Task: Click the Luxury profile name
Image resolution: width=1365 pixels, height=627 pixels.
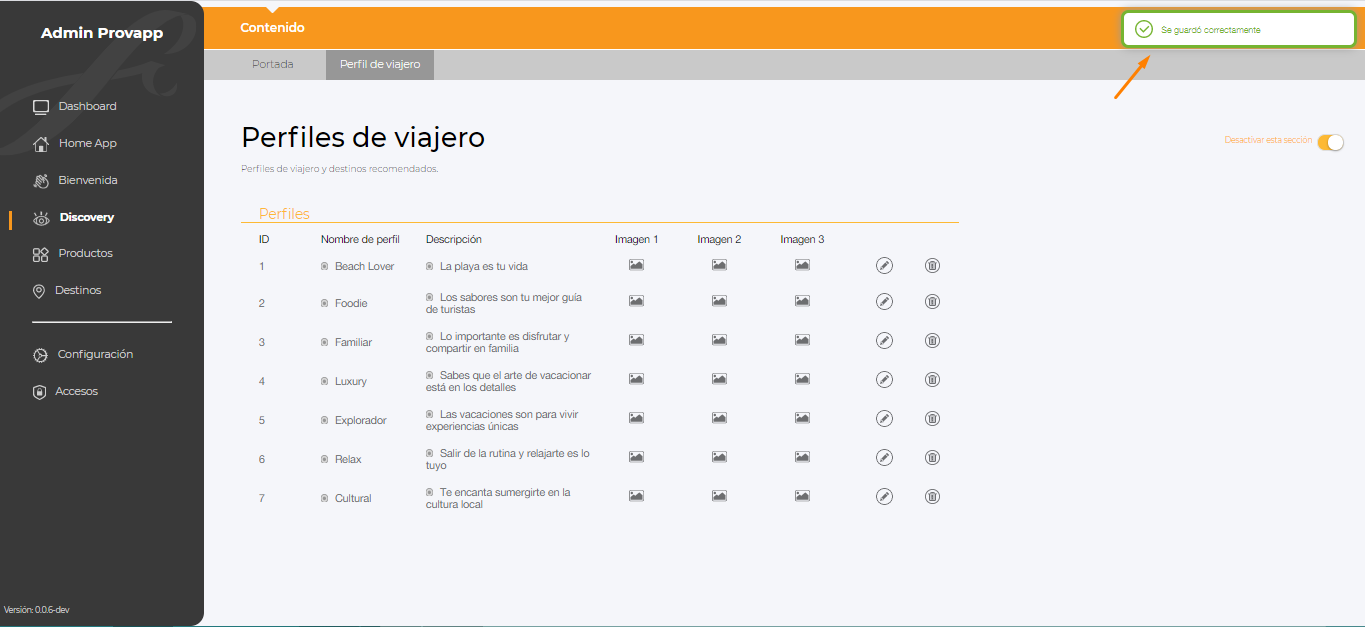Action: coord(351,381)
